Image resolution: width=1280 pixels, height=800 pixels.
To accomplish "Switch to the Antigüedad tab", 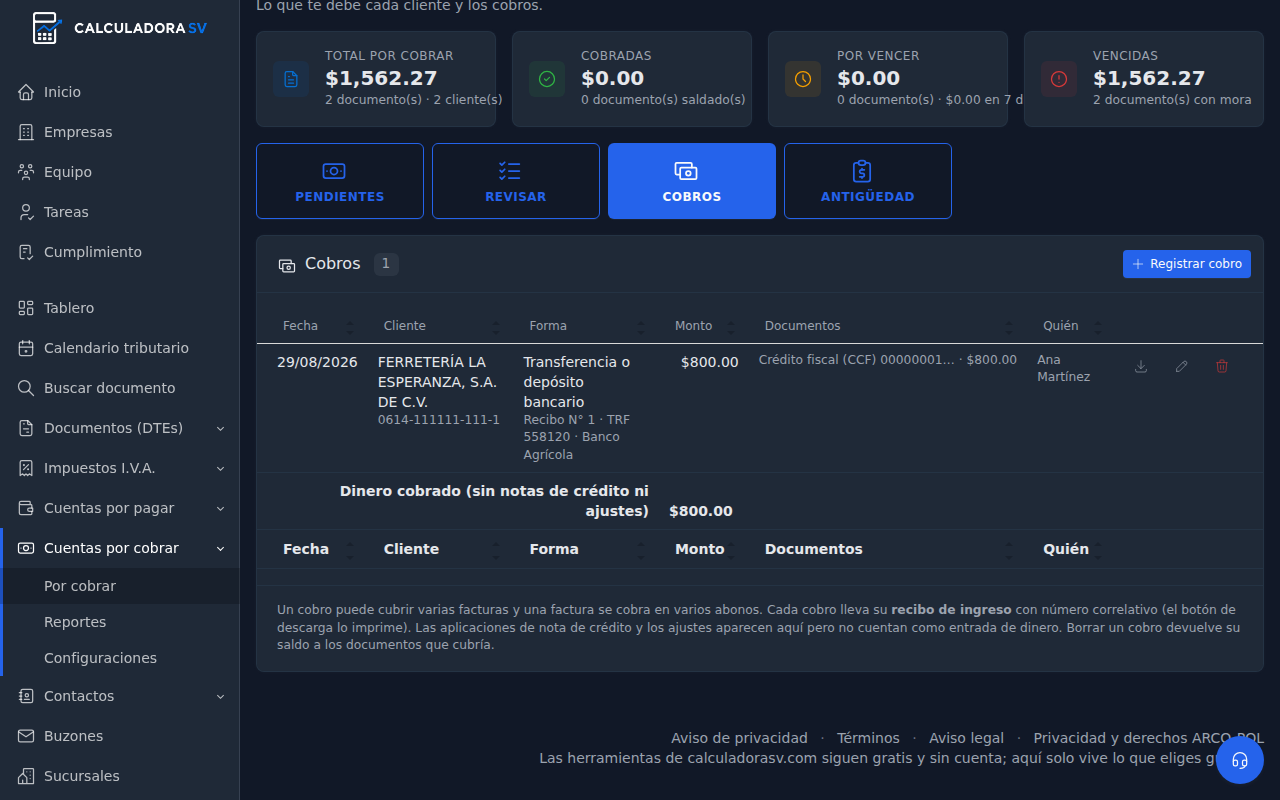I will coord(868,181).
